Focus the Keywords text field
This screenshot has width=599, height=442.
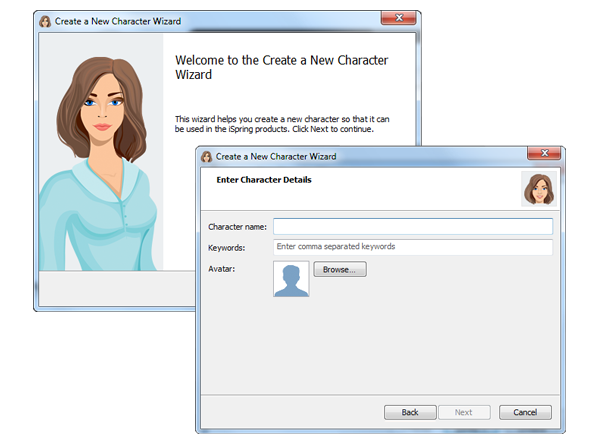413,247
